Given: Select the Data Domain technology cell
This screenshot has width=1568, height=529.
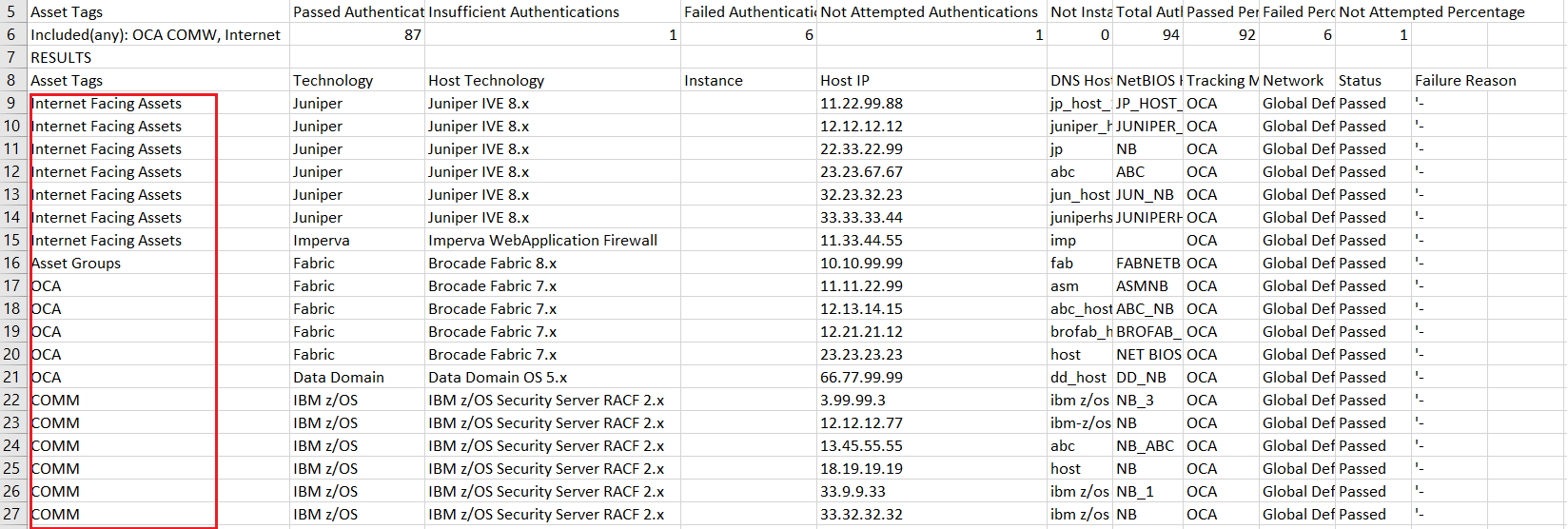Looking at the screenshot, I should [357, 377].
